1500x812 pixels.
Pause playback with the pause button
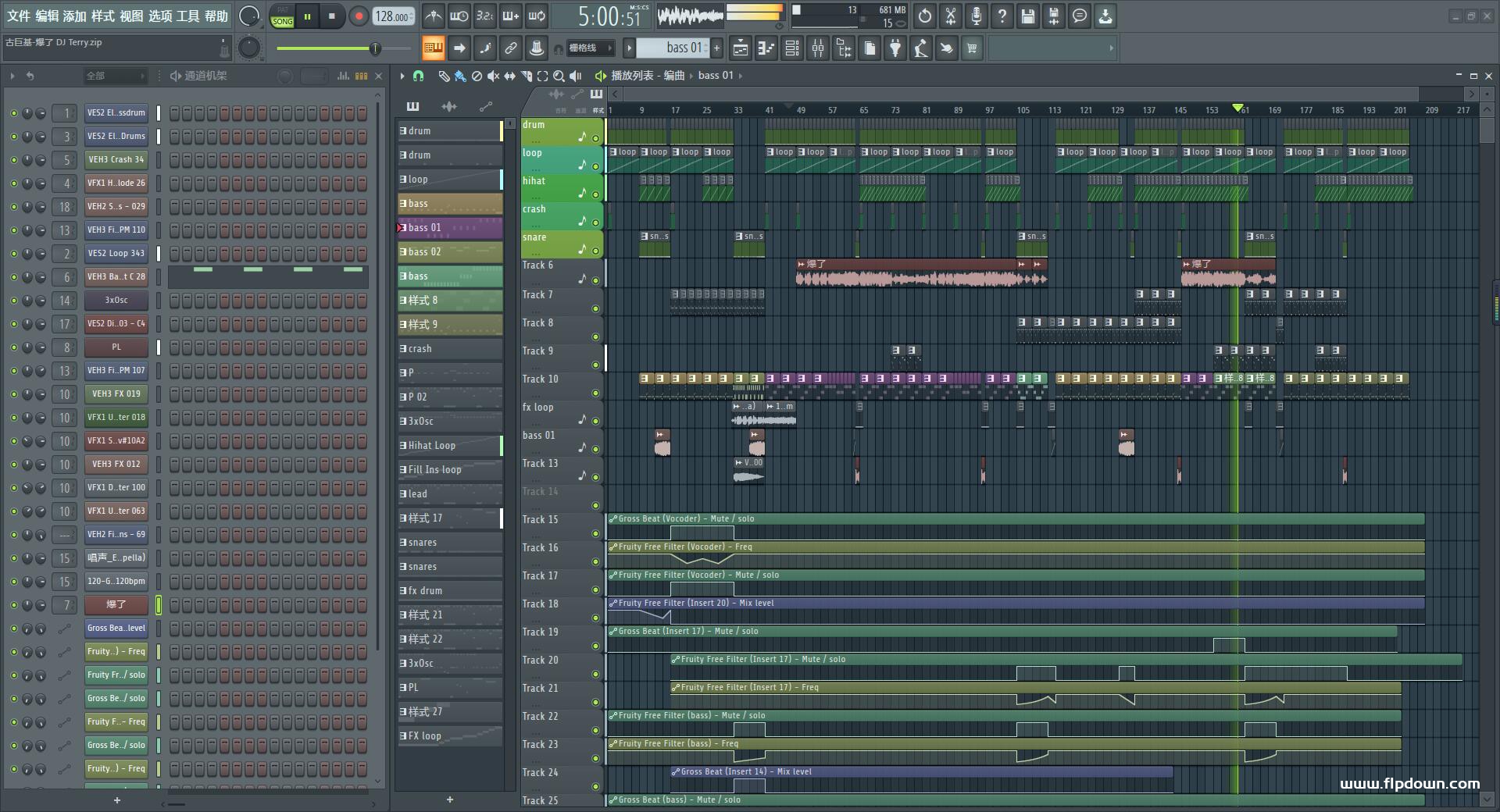point(308,16)
